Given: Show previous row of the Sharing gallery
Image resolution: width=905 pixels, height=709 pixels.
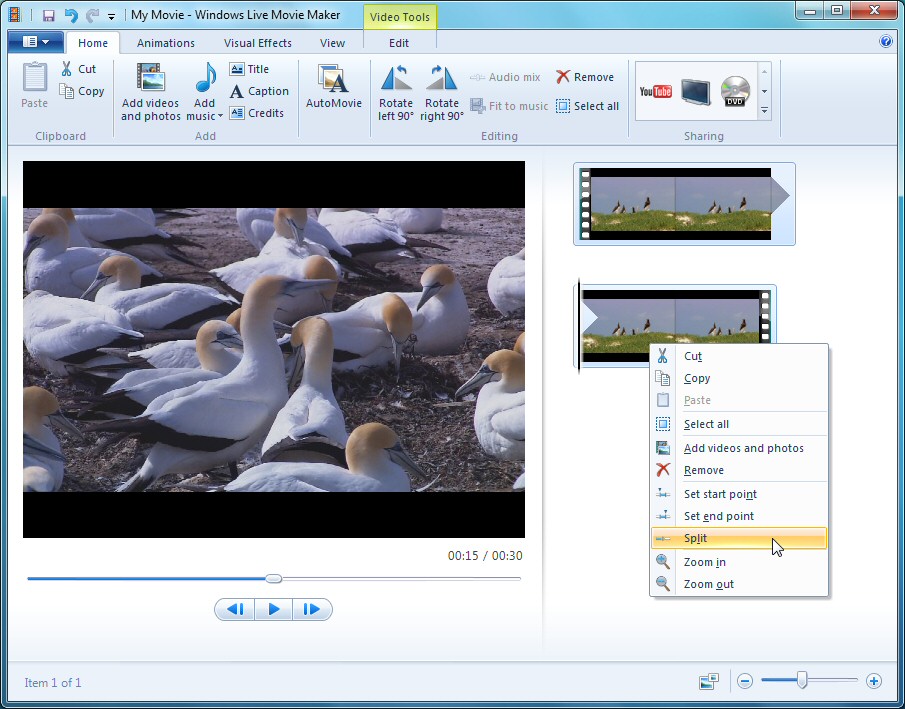Looking at the screenshot, I should (764, 72).
